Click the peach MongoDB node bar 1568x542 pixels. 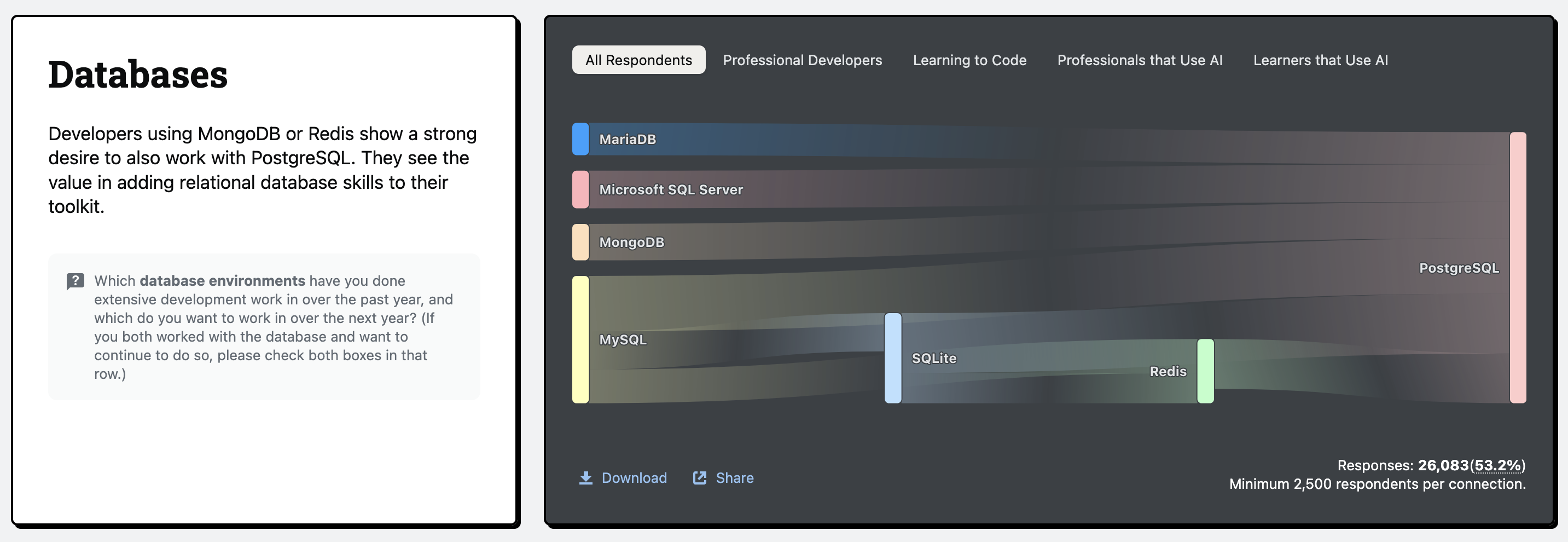coord(580,243)
